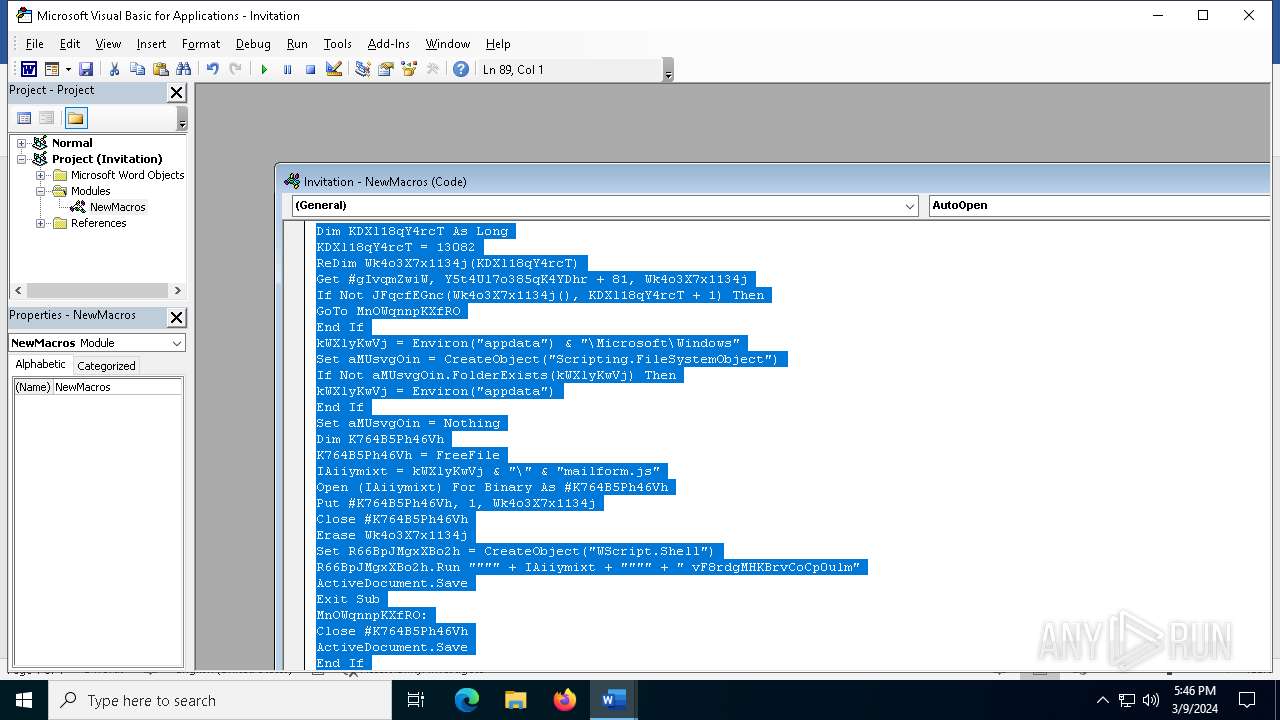Open Properties Window icon
This screenshot has height=720, width=1280.
[x=385, y=69]
